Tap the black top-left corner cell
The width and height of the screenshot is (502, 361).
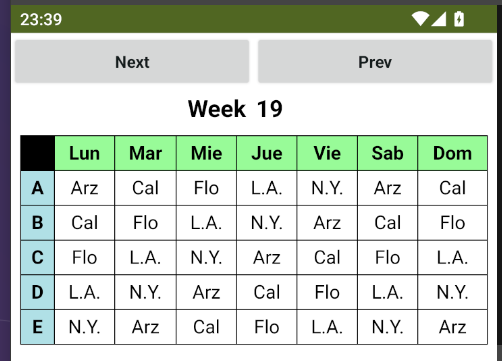(x=38, y=153)
